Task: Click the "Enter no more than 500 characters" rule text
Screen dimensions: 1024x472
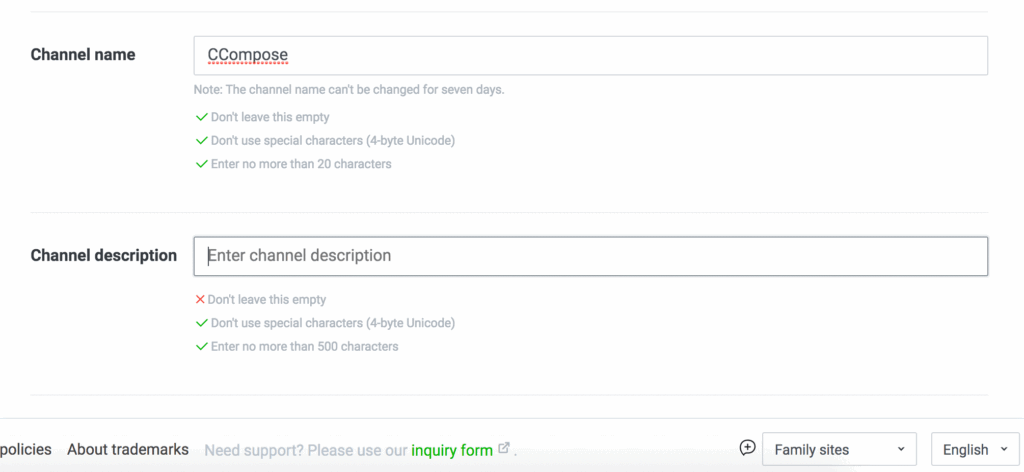Action: 304,347
